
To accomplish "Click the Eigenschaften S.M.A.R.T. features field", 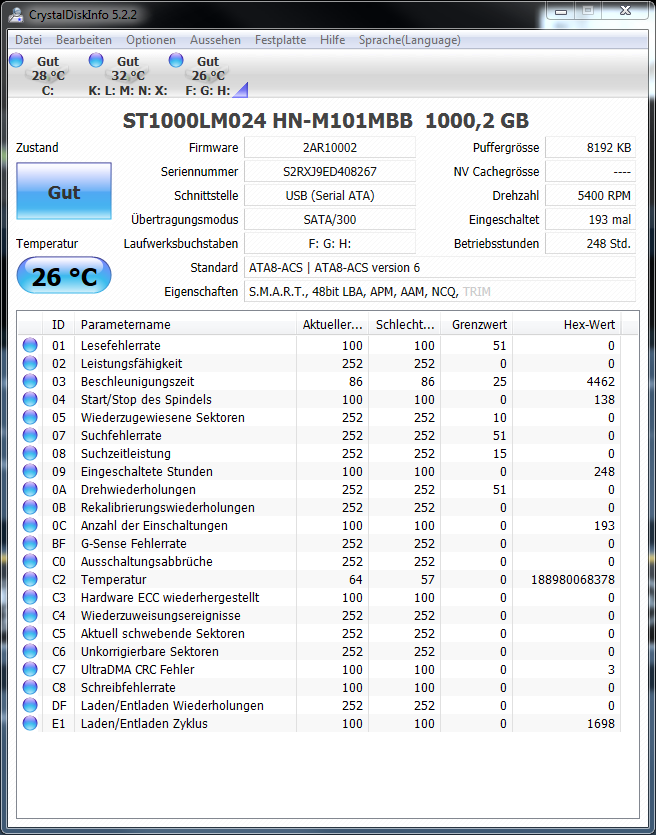I will coord(440,291).
